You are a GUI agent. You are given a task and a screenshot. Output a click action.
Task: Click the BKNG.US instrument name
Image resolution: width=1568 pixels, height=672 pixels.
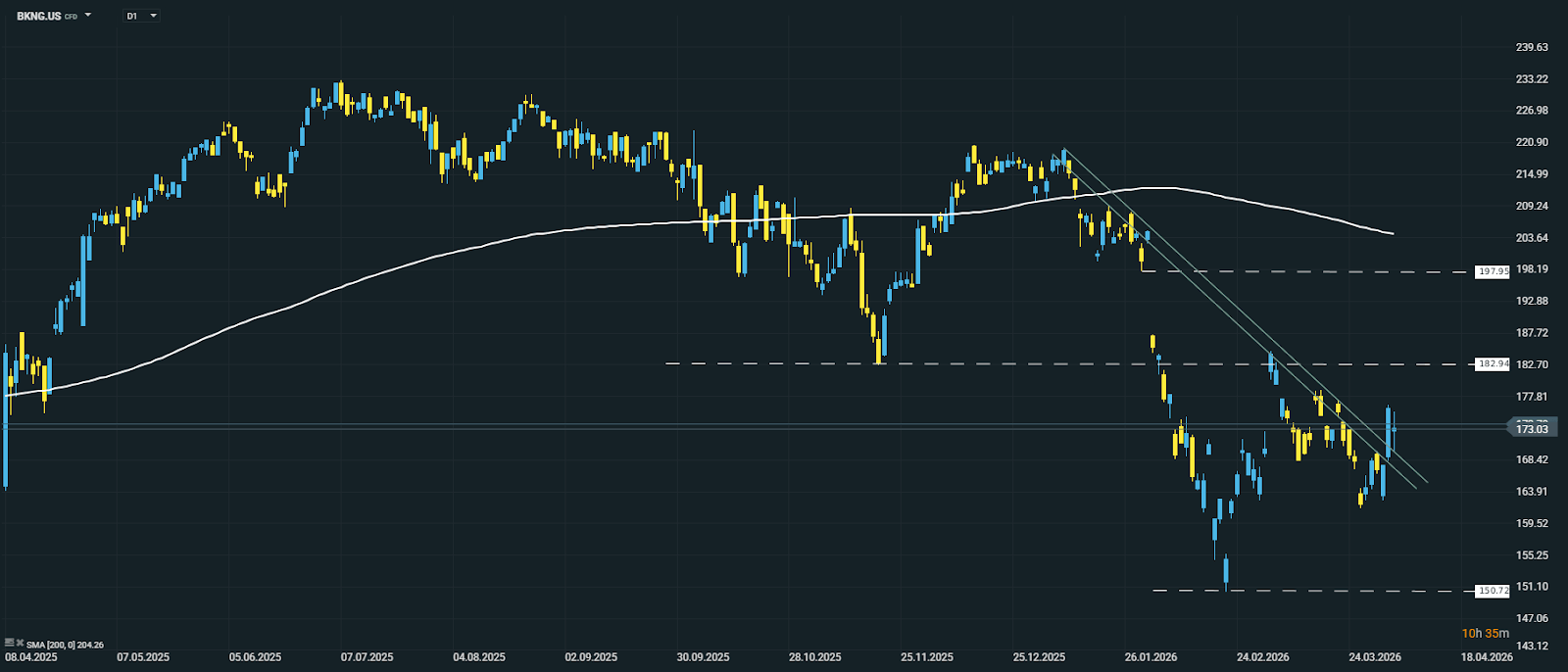pos(38,16)
